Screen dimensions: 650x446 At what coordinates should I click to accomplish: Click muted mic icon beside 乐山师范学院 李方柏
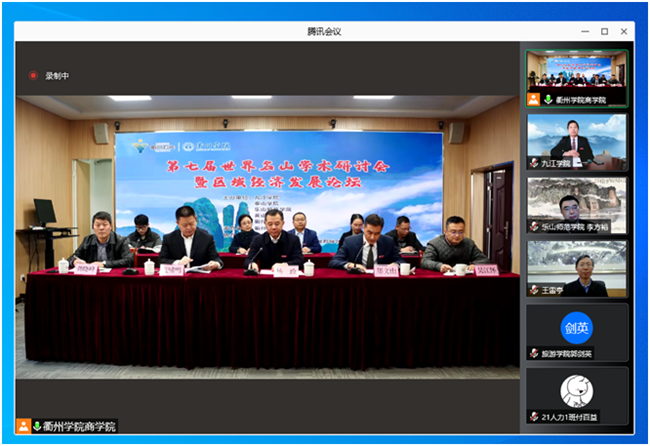(534, 226)
